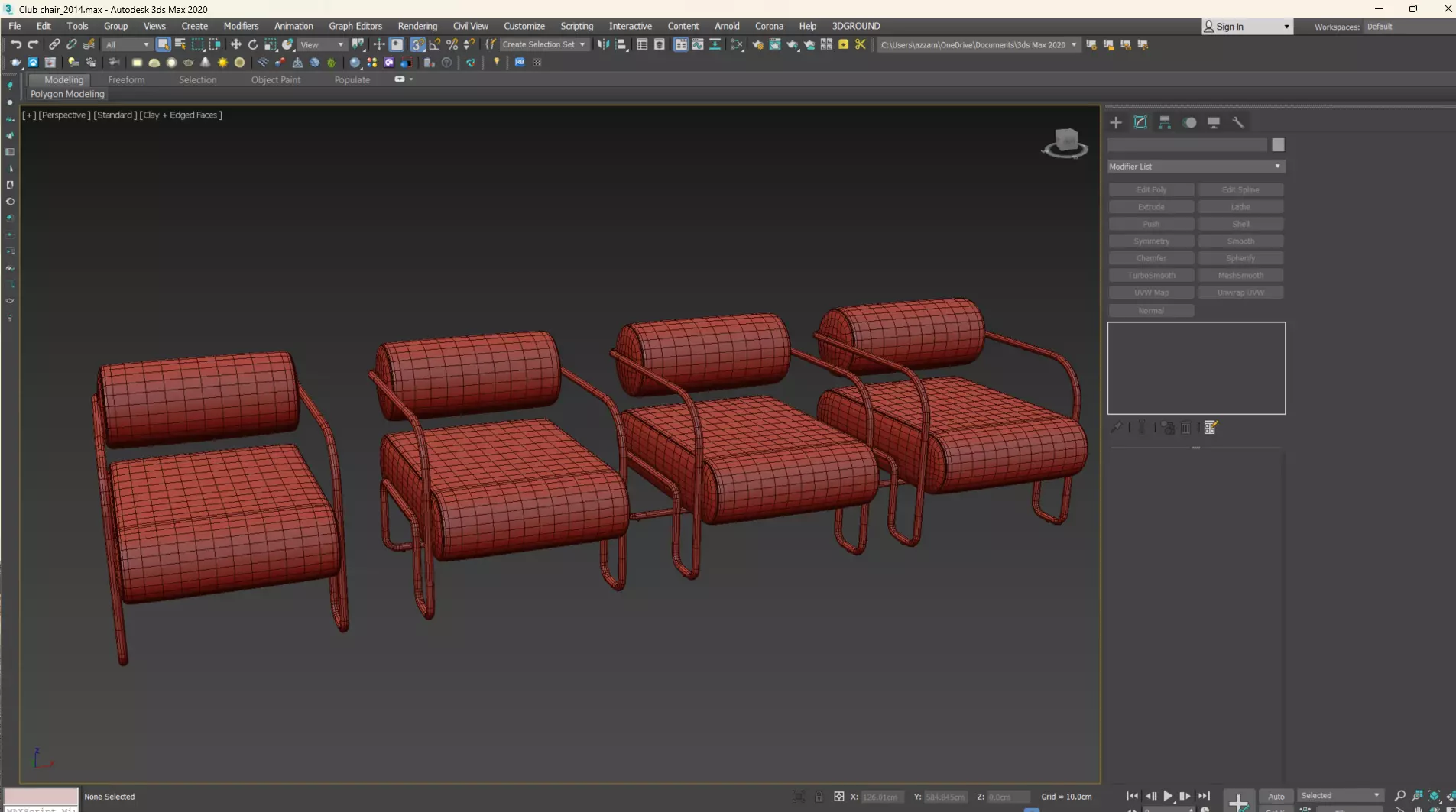Click the TurboSmooth modifier button
1456x812 pixels.
pos(1151,275)
